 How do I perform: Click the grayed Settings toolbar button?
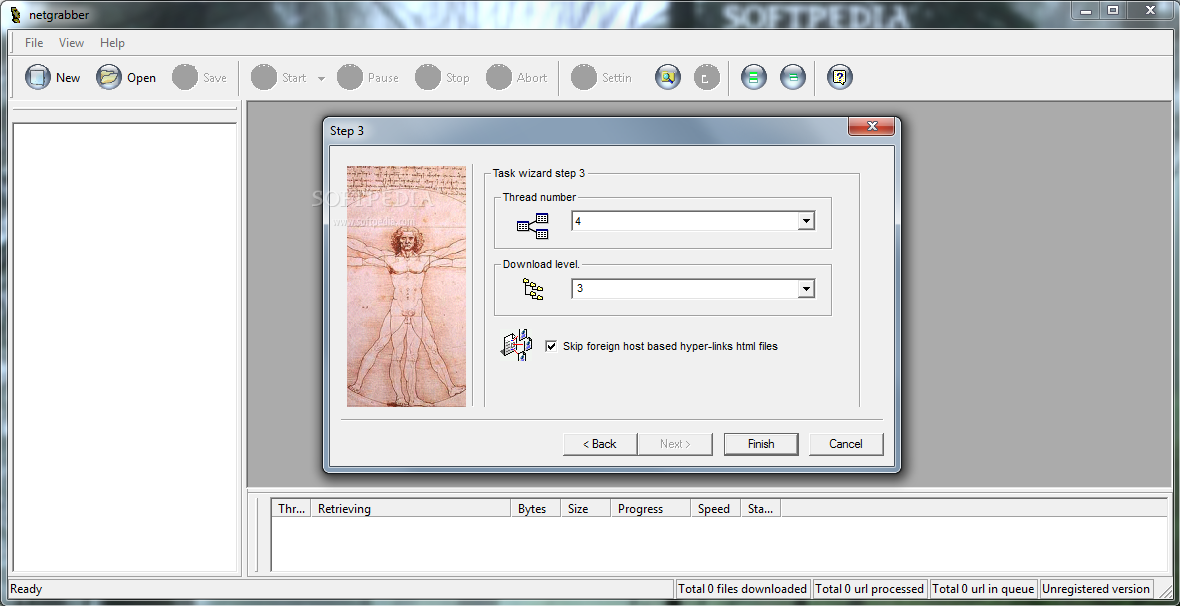point(601,77)
